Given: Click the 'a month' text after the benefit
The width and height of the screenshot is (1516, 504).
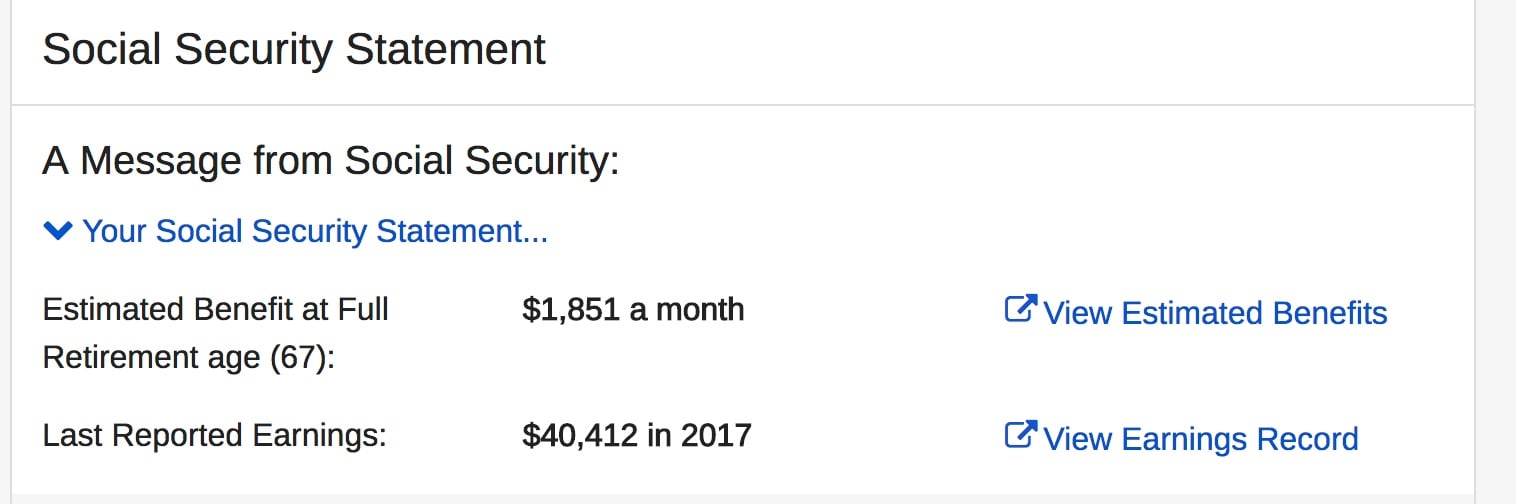Looking at the screenshot, I should pos(686,309).
